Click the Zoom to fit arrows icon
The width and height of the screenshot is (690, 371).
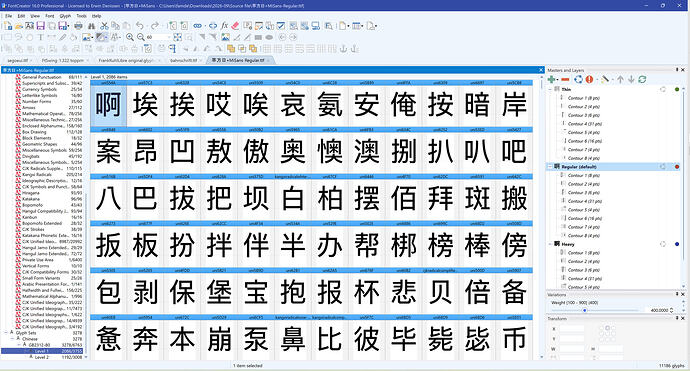(177, 37)
